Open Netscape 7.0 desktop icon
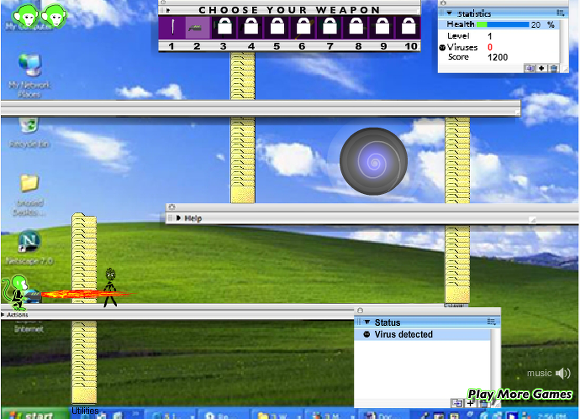580x419 pixels. (x=29, y=247)
